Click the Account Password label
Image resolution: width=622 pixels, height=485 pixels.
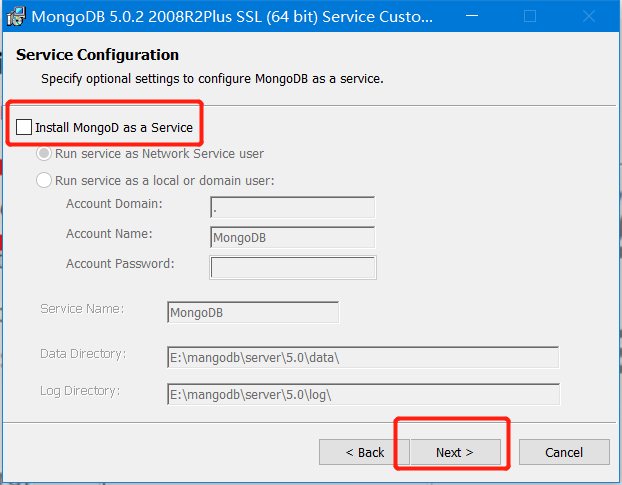point(120,264)
